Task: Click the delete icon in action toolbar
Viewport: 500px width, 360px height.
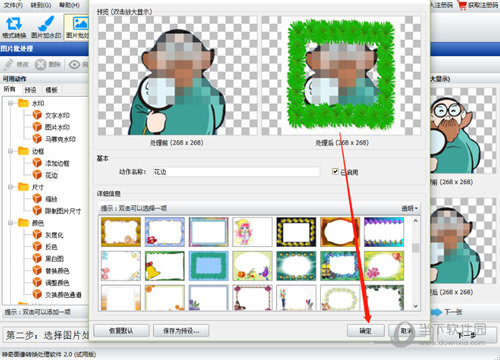Action: (x=41, y=64)
